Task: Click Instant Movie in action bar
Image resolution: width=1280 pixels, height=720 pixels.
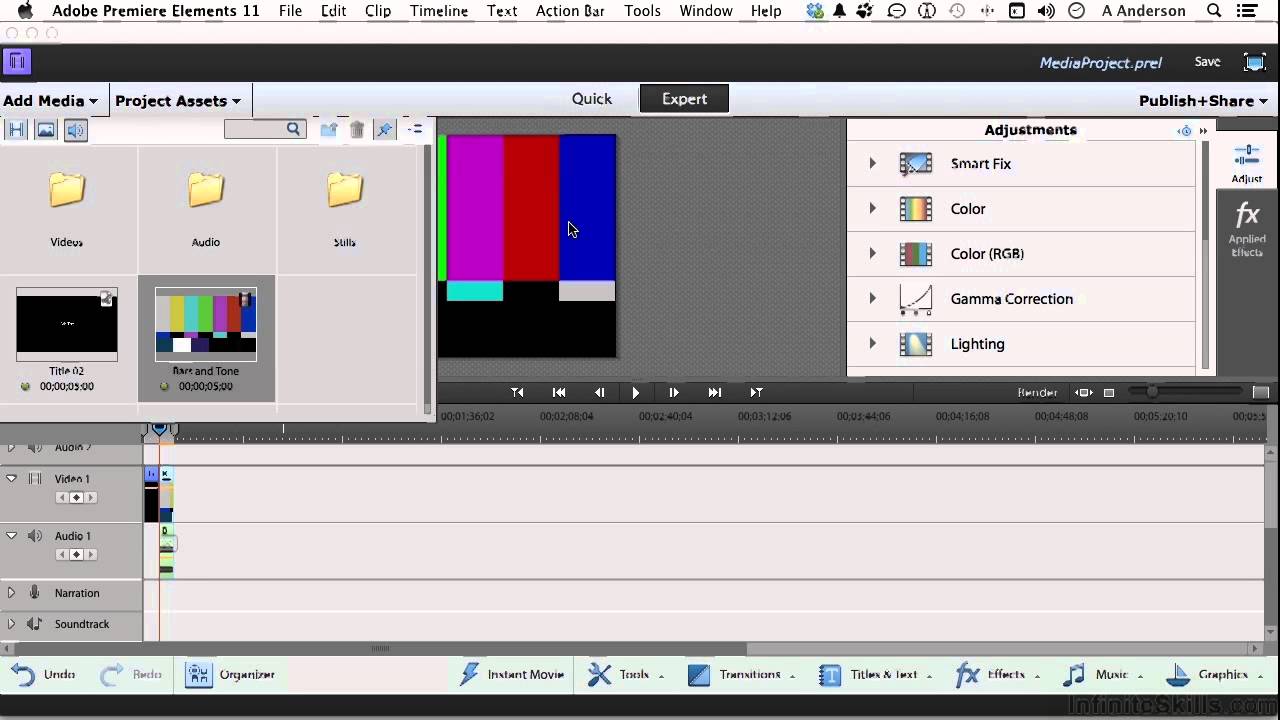Action: coord(511,674)
